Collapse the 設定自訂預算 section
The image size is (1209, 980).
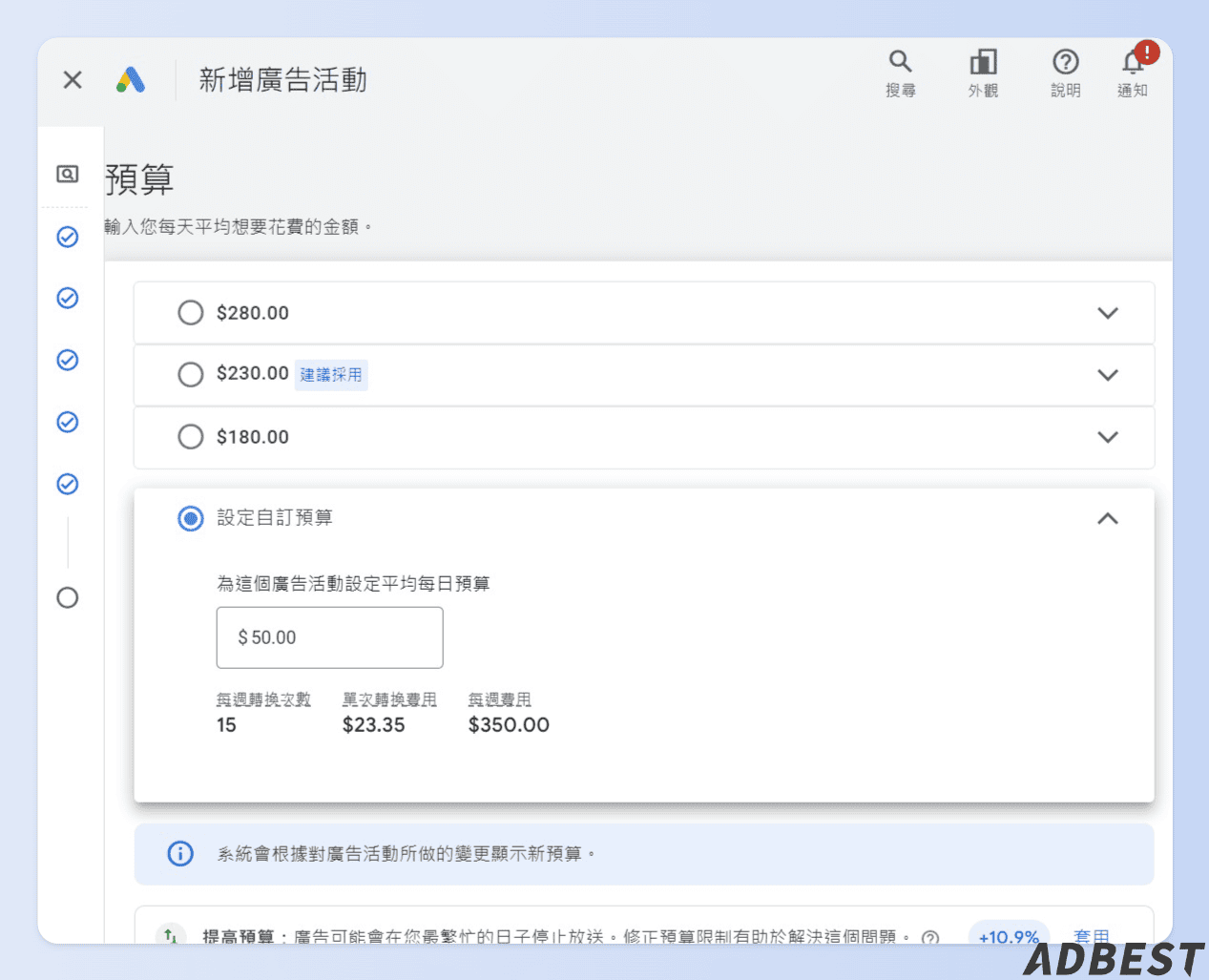click(x=1108, y=519)
